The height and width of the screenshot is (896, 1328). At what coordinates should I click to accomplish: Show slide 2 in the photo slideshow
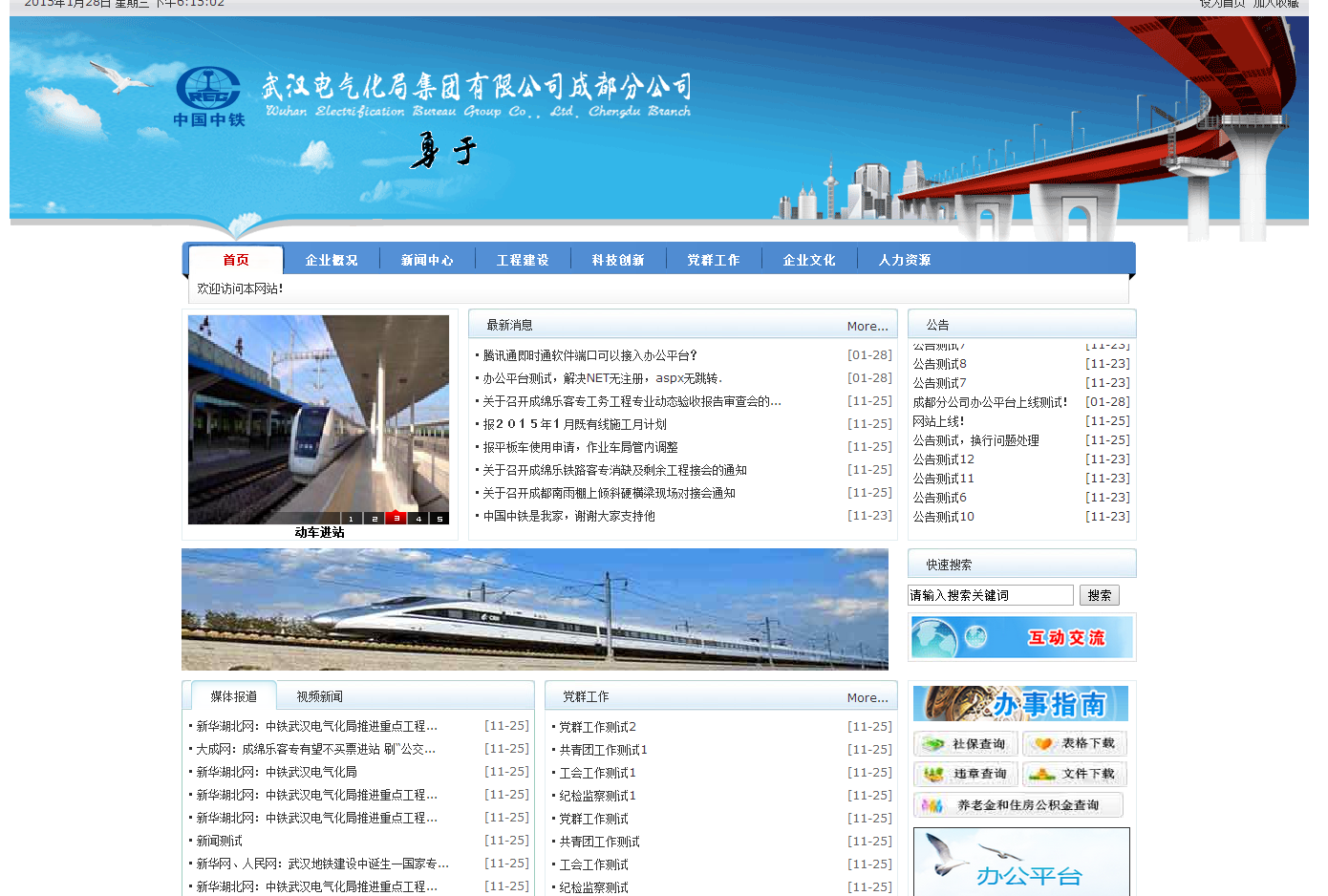375,519
